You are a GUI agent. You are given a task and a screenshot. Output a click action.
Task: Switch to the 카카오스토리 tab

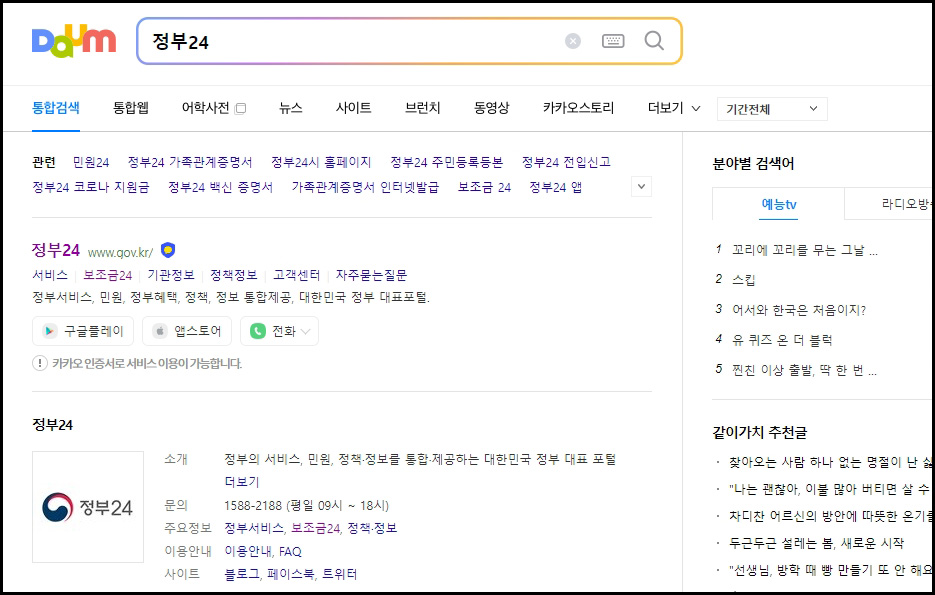click(578, 108)
